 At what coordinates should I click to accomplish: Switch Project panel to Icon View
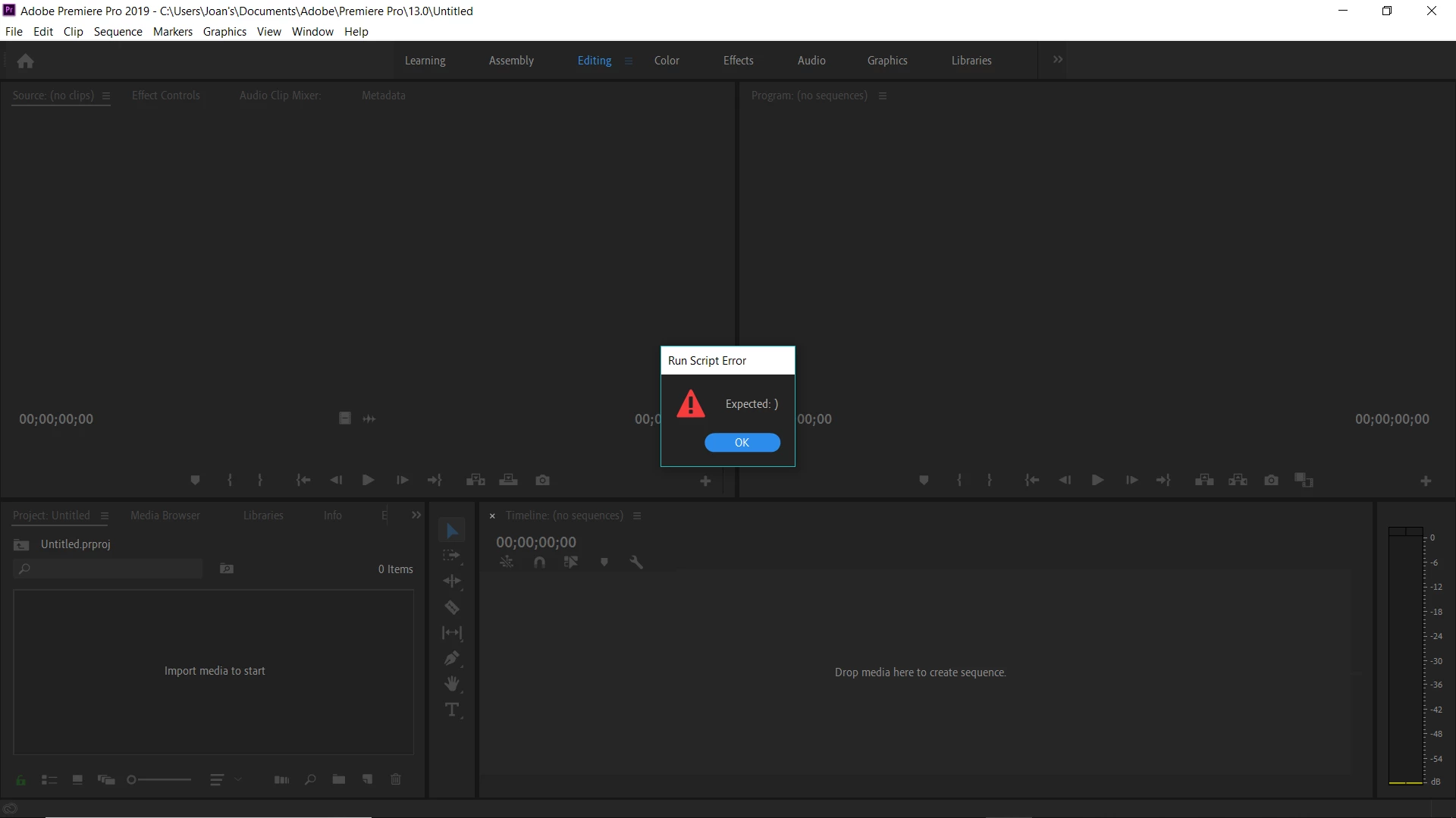pyautogui.click(x=77, y=780)
